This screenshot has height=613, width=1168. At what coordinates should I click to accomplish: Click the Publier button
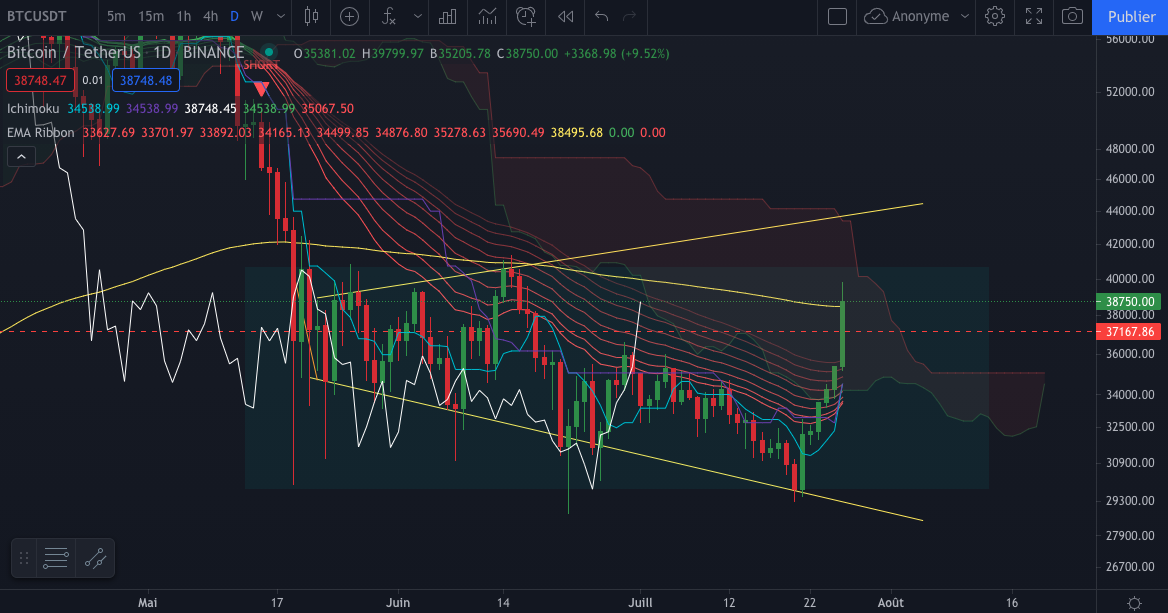pyautogui.click(x=1131, y=17)
